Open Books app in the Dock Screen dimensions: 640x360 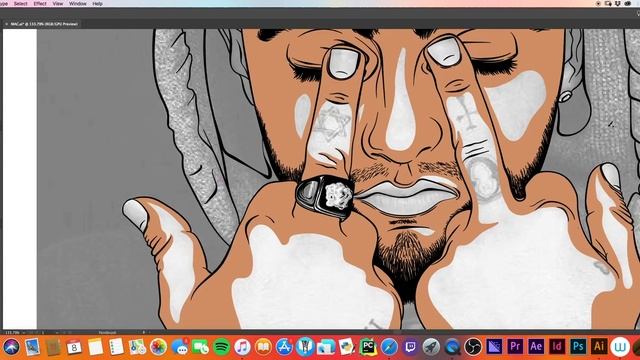(x=263, y=347)
